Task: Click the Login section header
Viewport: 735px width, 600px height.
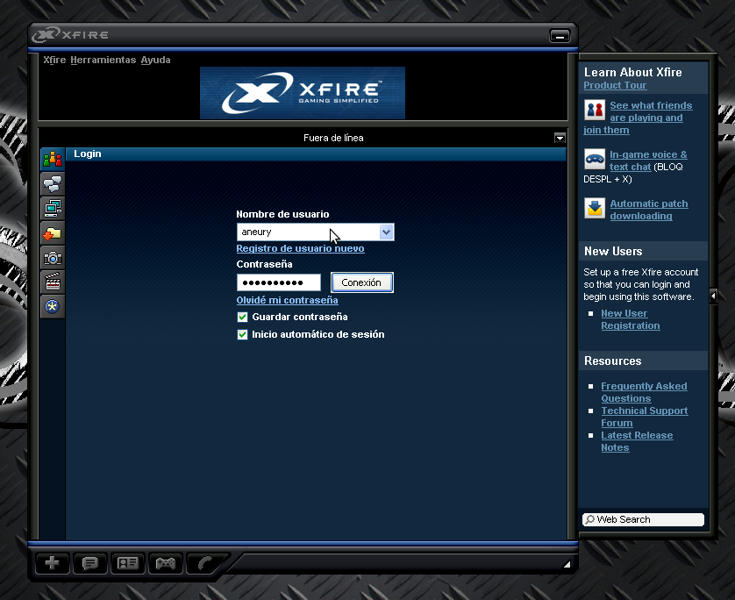Action: [x=316, y=154]
